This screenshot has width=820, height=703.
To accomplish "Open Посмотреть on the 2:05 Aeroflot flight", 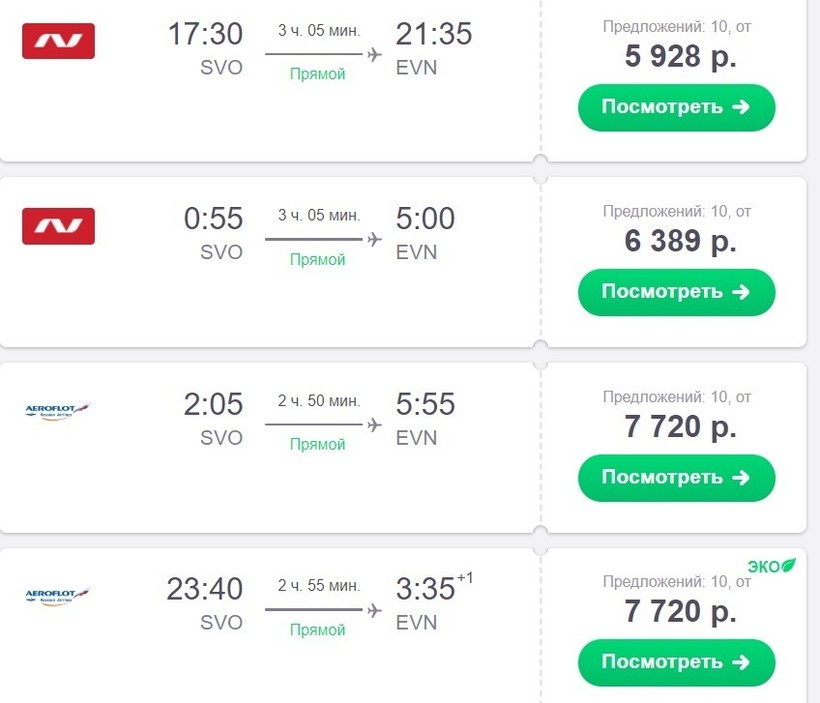I will point(676,478).
